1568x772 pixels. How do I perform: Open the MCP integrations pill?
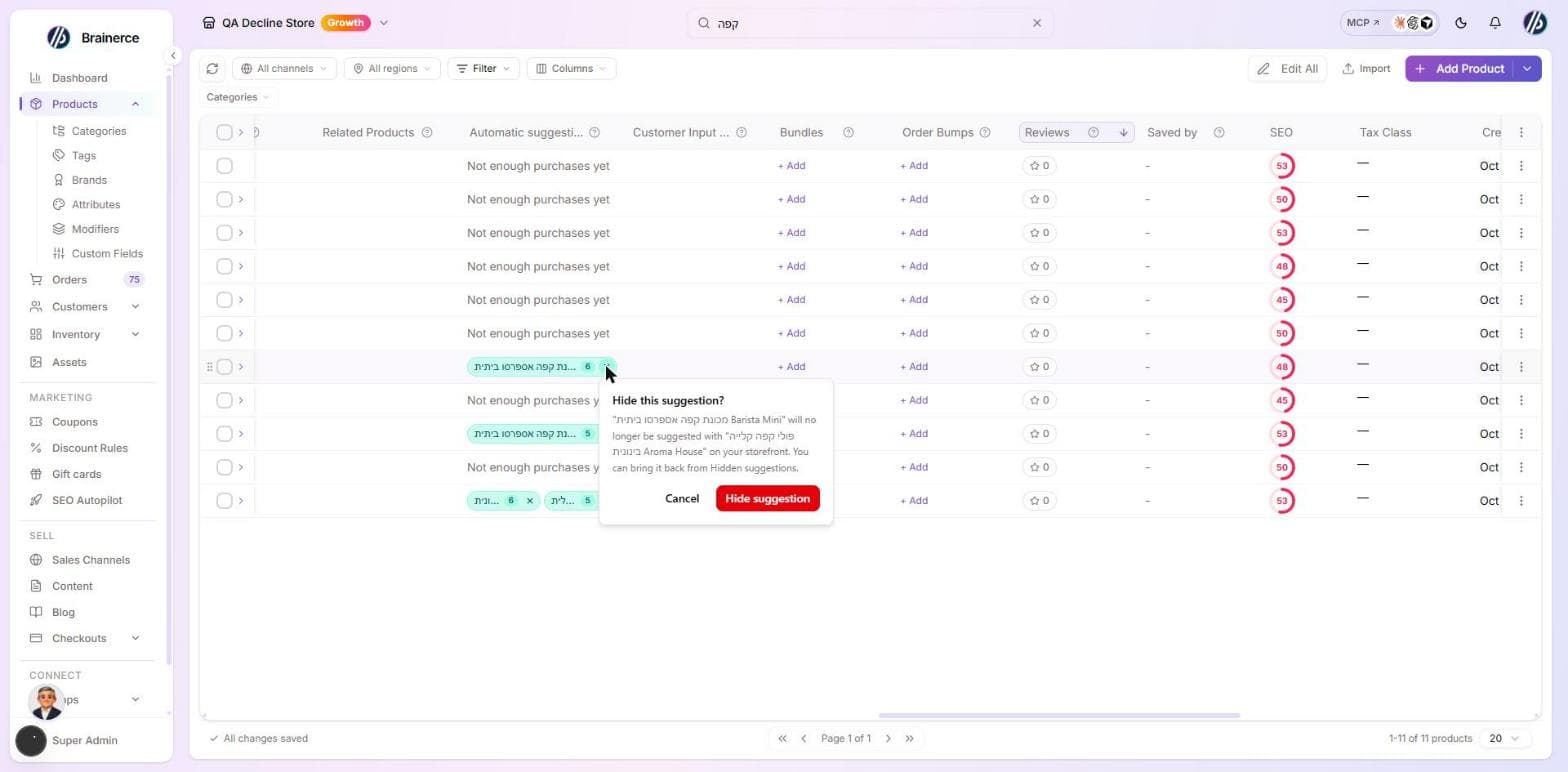pyautogui.click(x=1389, y=23)
